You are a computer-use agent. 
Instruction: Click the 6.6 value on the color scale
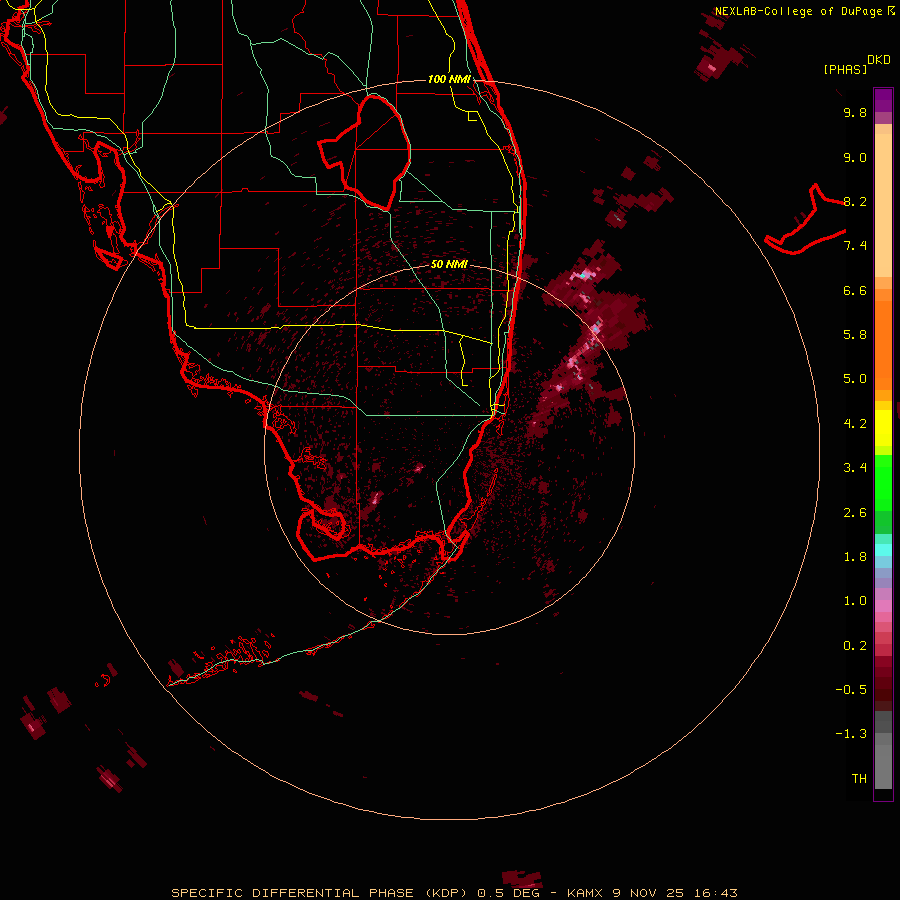855,290
